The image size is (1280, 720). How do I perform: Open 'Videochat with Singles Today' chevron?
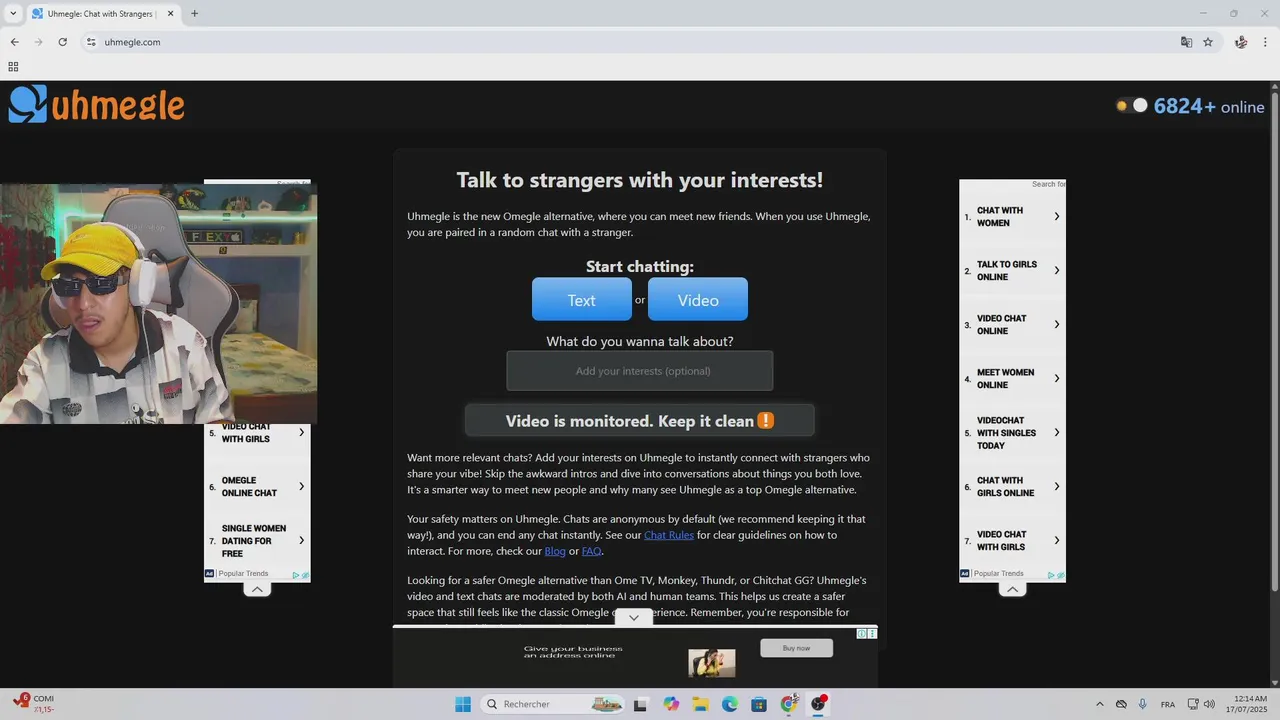coord(1057,433)
